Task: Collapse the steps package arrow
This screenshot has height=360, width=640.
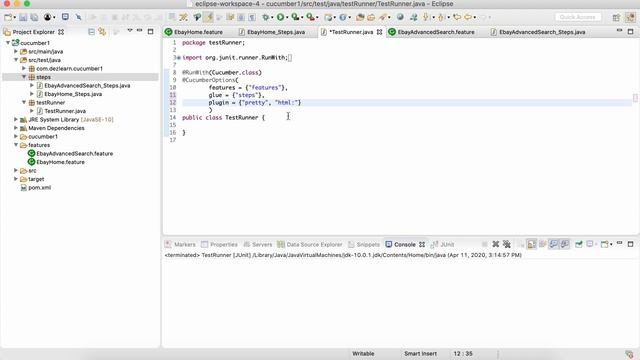Action: coord(24,77)
